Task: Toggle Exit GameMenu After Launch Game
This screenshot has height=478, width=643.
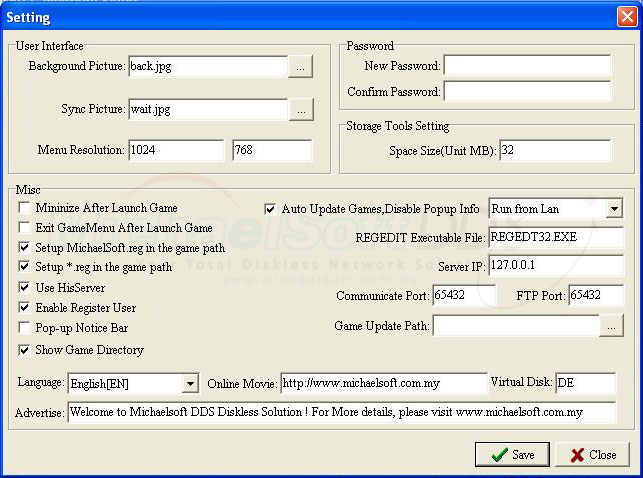Action: point(24,227)
